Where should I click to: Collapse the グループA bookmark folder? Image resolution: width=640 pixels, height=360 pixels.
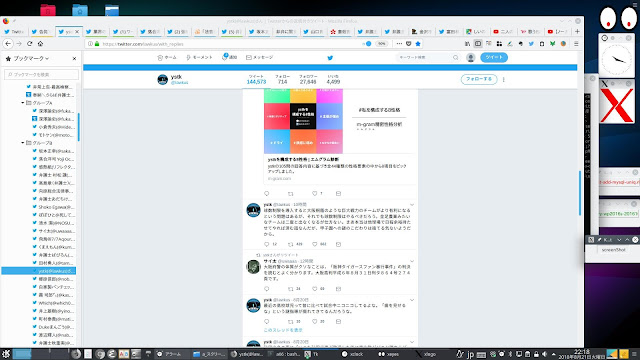coord(23,103)
